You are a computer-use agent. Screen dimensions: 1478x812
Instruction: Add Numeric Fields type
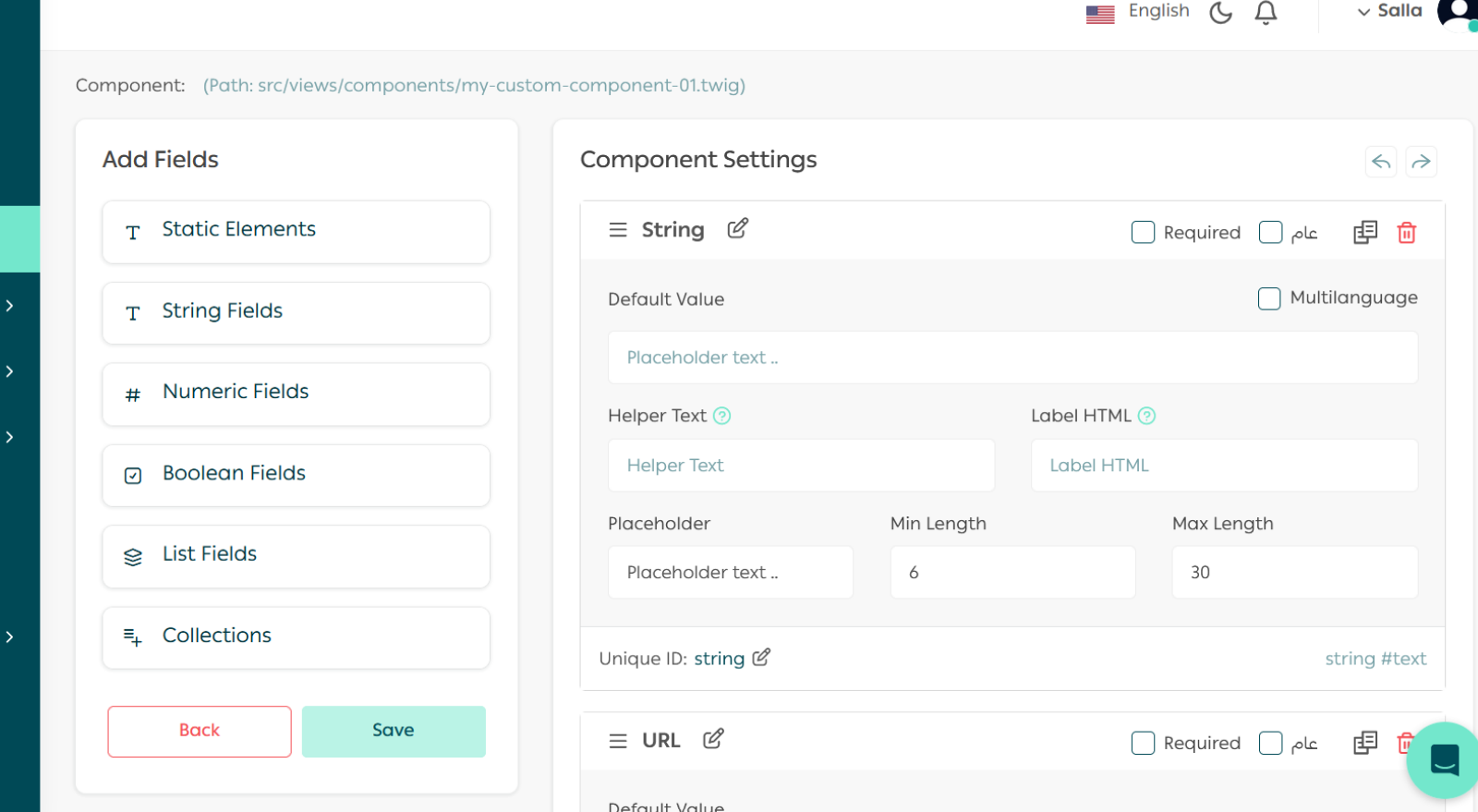[x=296, y=394]
